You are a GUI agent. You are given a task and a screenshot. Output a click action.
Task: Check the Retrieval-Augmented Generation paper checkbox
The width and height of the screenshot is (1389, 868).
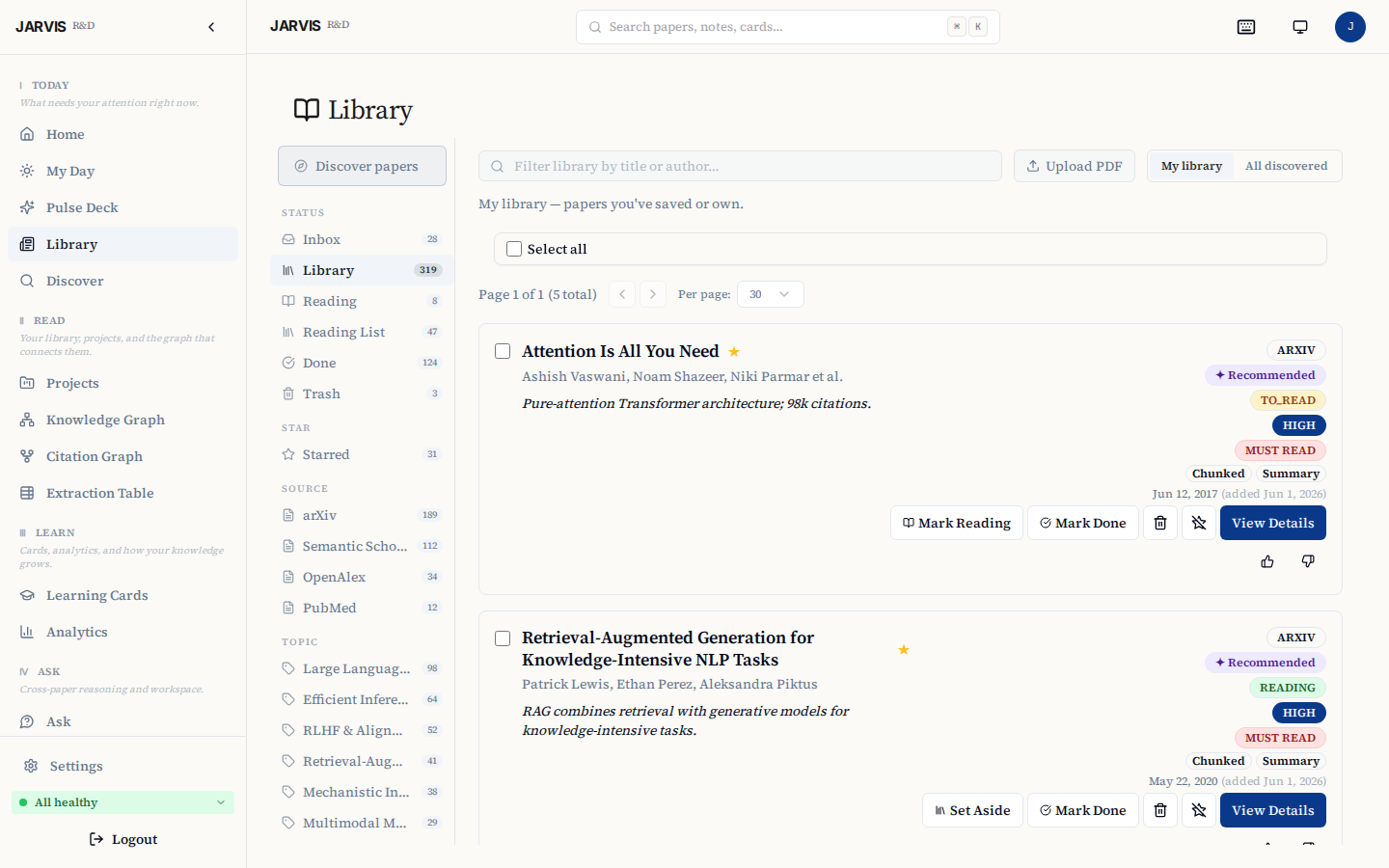(503, 638)
